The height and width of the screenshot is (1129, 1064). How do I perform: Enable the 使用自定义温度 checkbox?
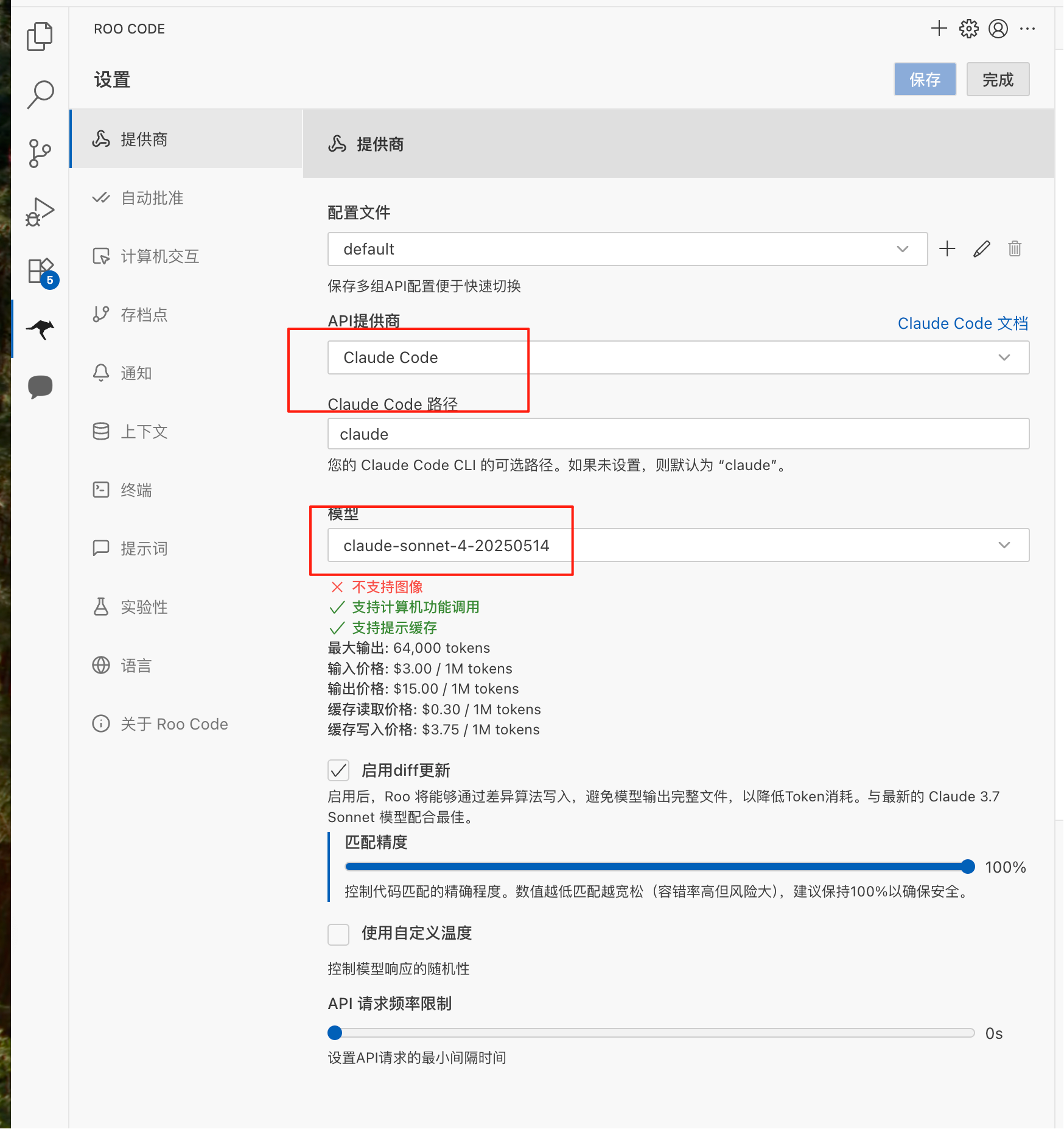click(x=338, y=934)
